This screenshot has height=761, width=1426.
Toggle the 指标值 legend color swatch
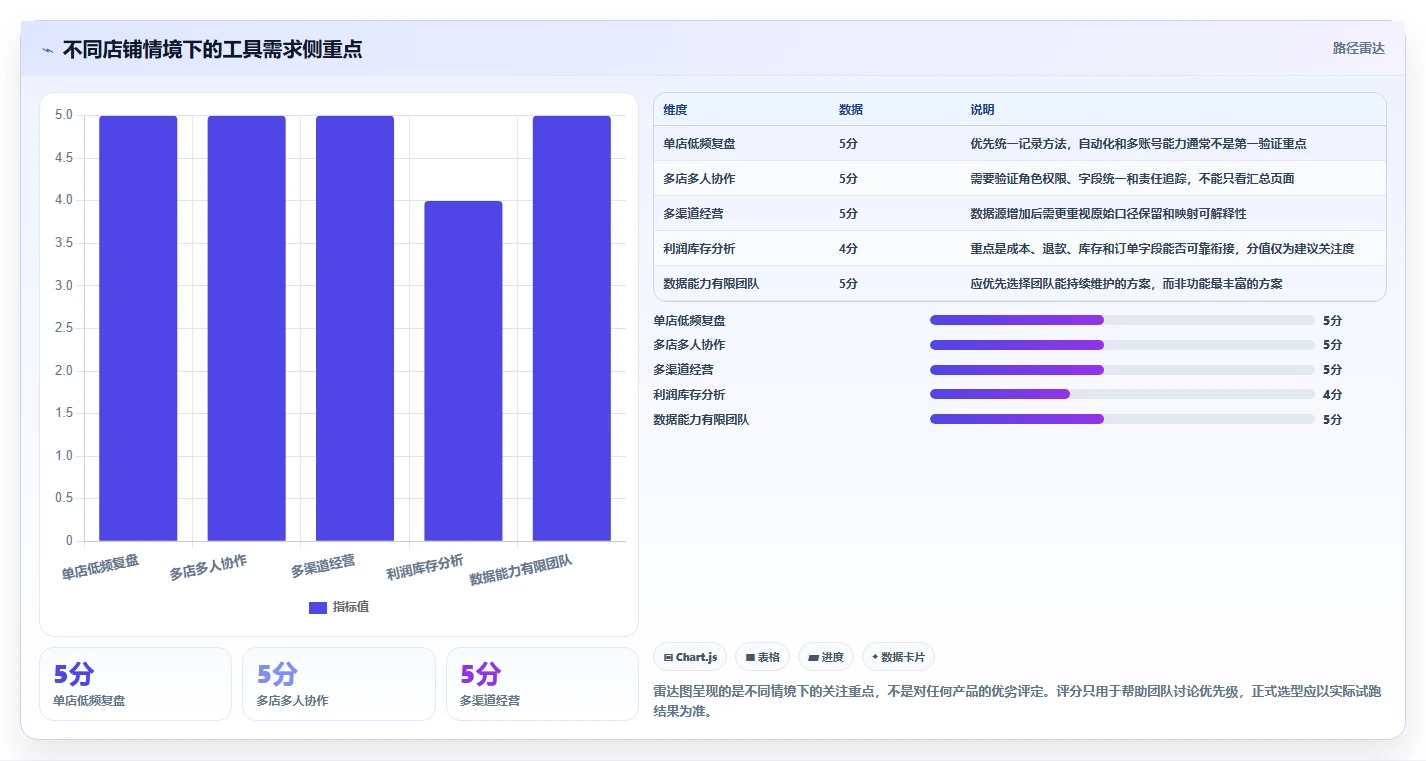click(x=318, y=607)
